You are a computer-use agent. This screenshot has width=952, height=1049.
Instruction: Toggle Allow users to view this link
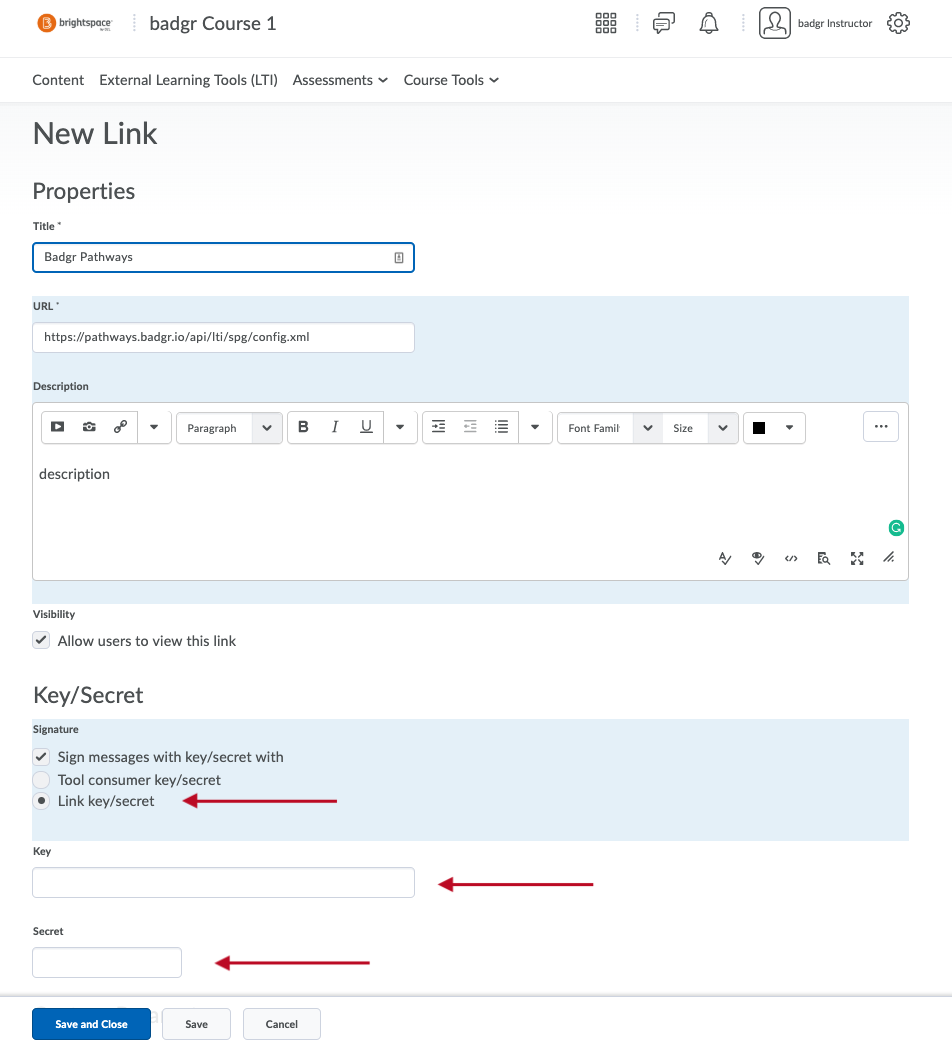tap(41, 640)
